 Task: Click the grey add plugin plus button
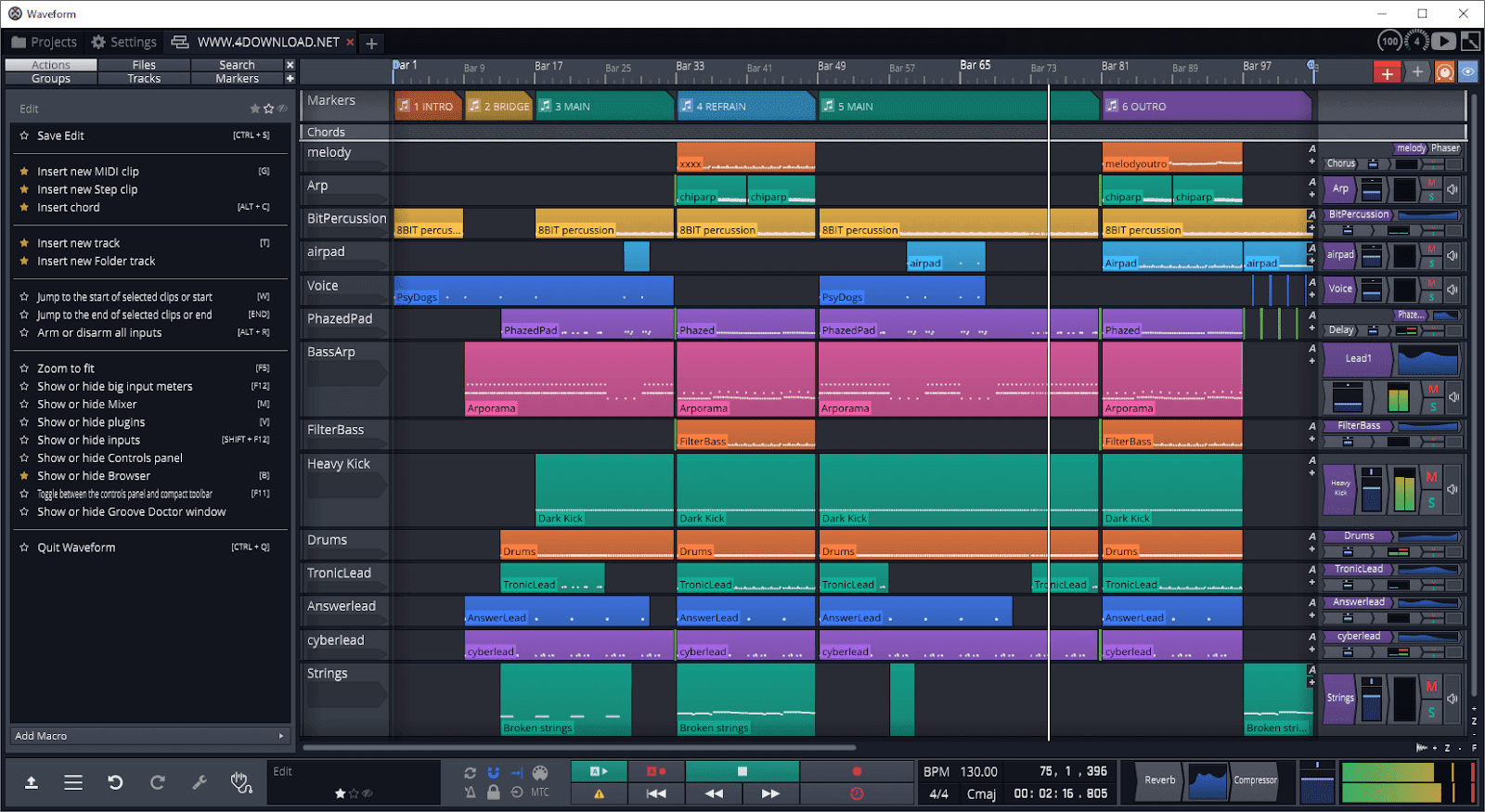coord(1417,72)
